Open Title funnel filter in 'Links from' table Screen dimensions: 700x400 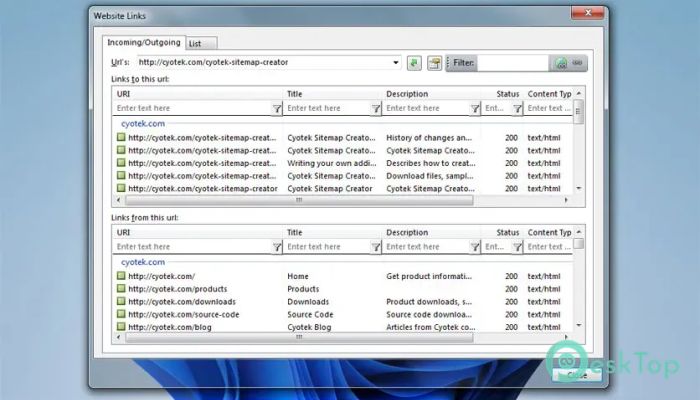tap(376, 247)
